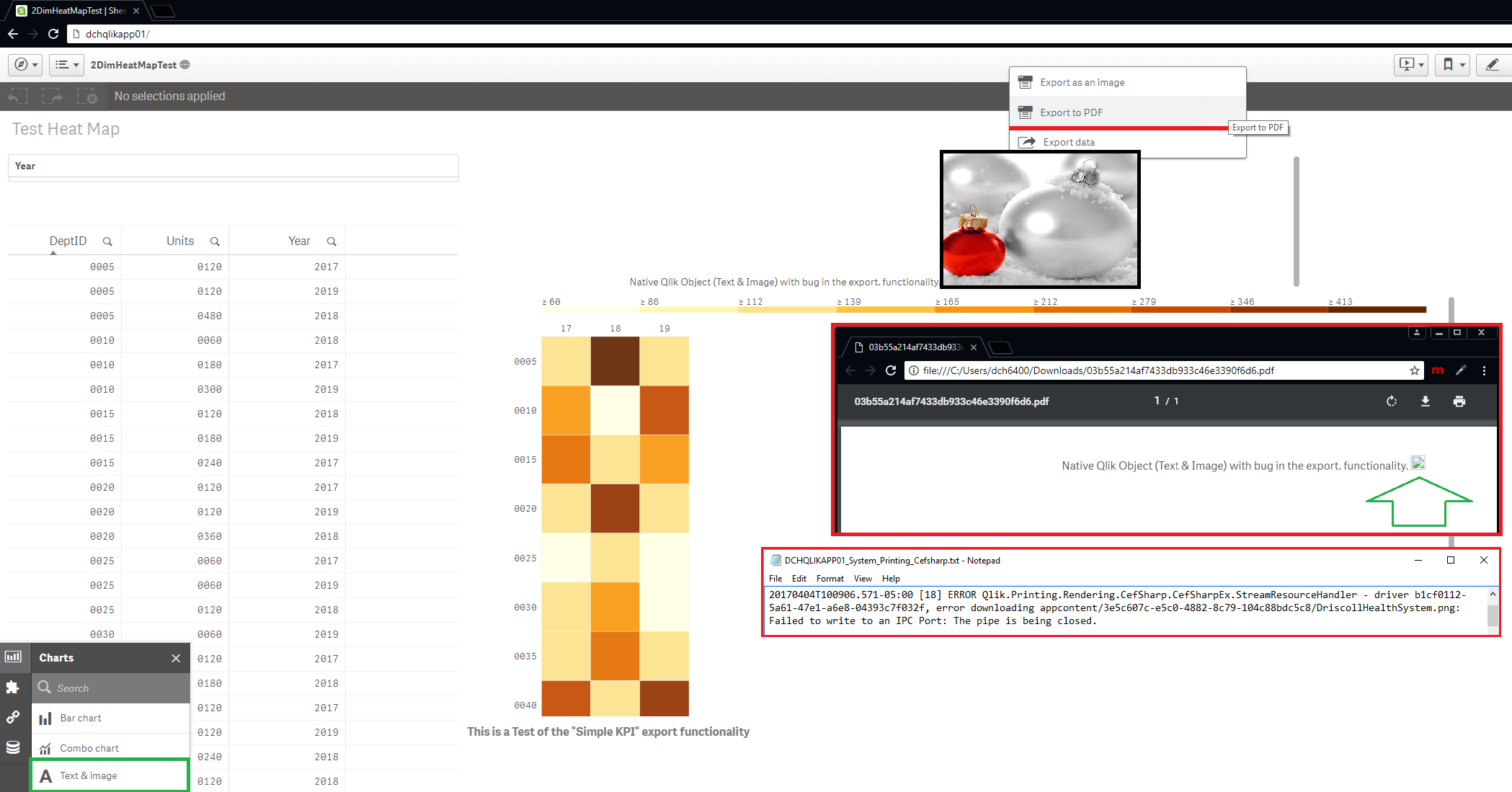The width and height of the screenshot is (1512, 792).
Task: Click the Charts search field
Action: [x=111, y=688]
